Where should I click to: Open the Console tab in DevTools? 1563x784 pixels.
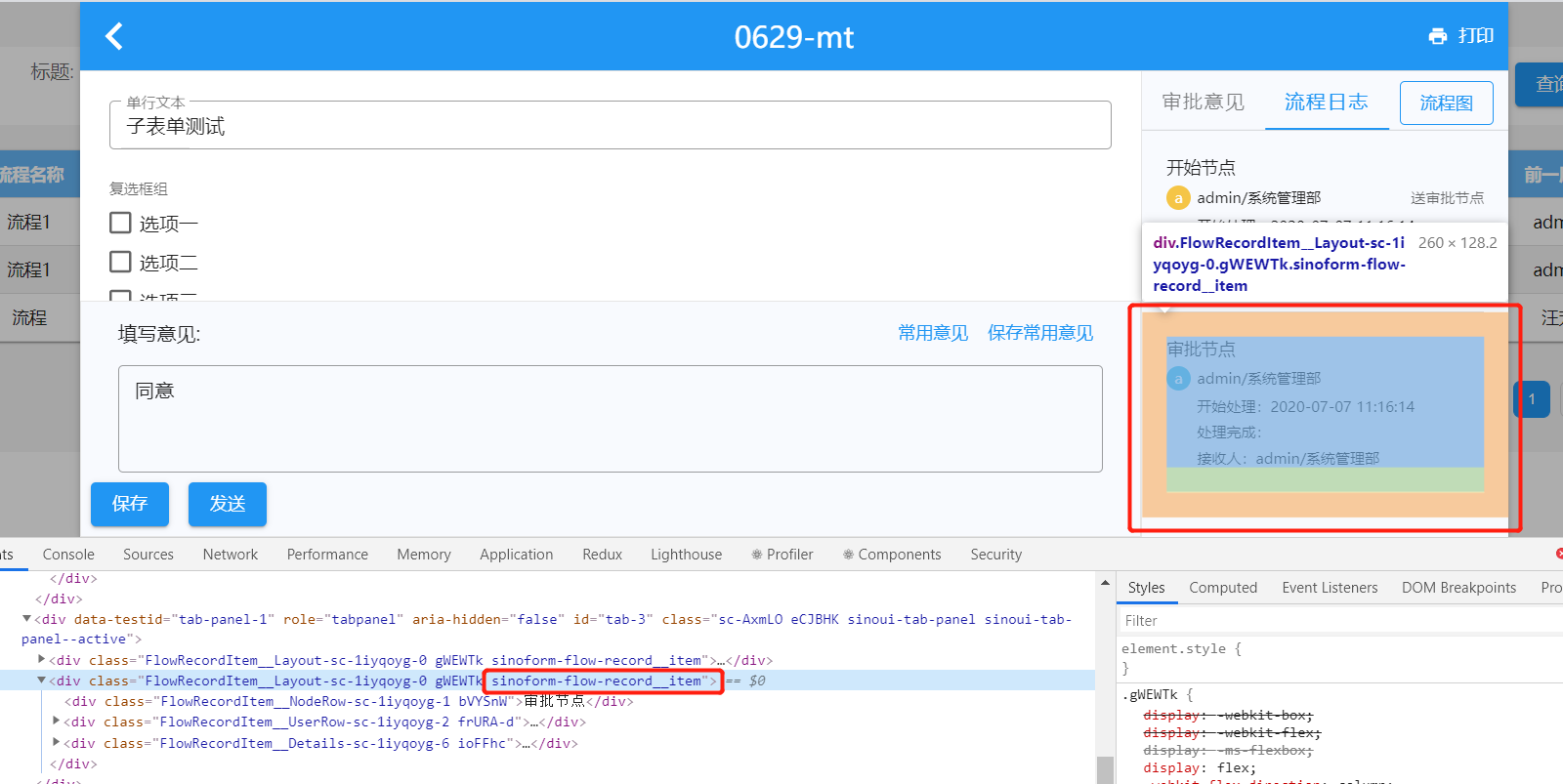click(68, 555)
